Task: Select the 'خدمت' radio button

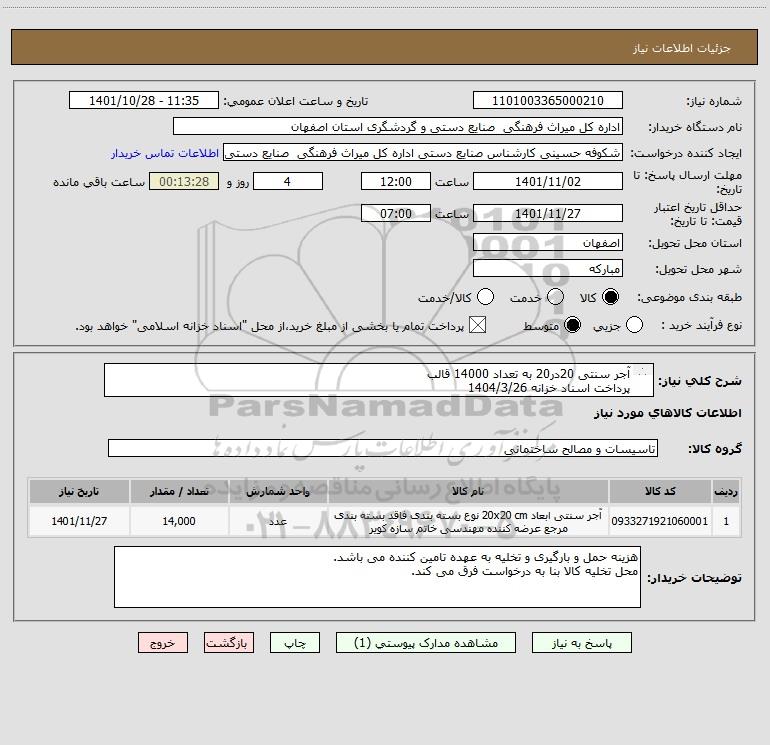Action: coord(555,297)
